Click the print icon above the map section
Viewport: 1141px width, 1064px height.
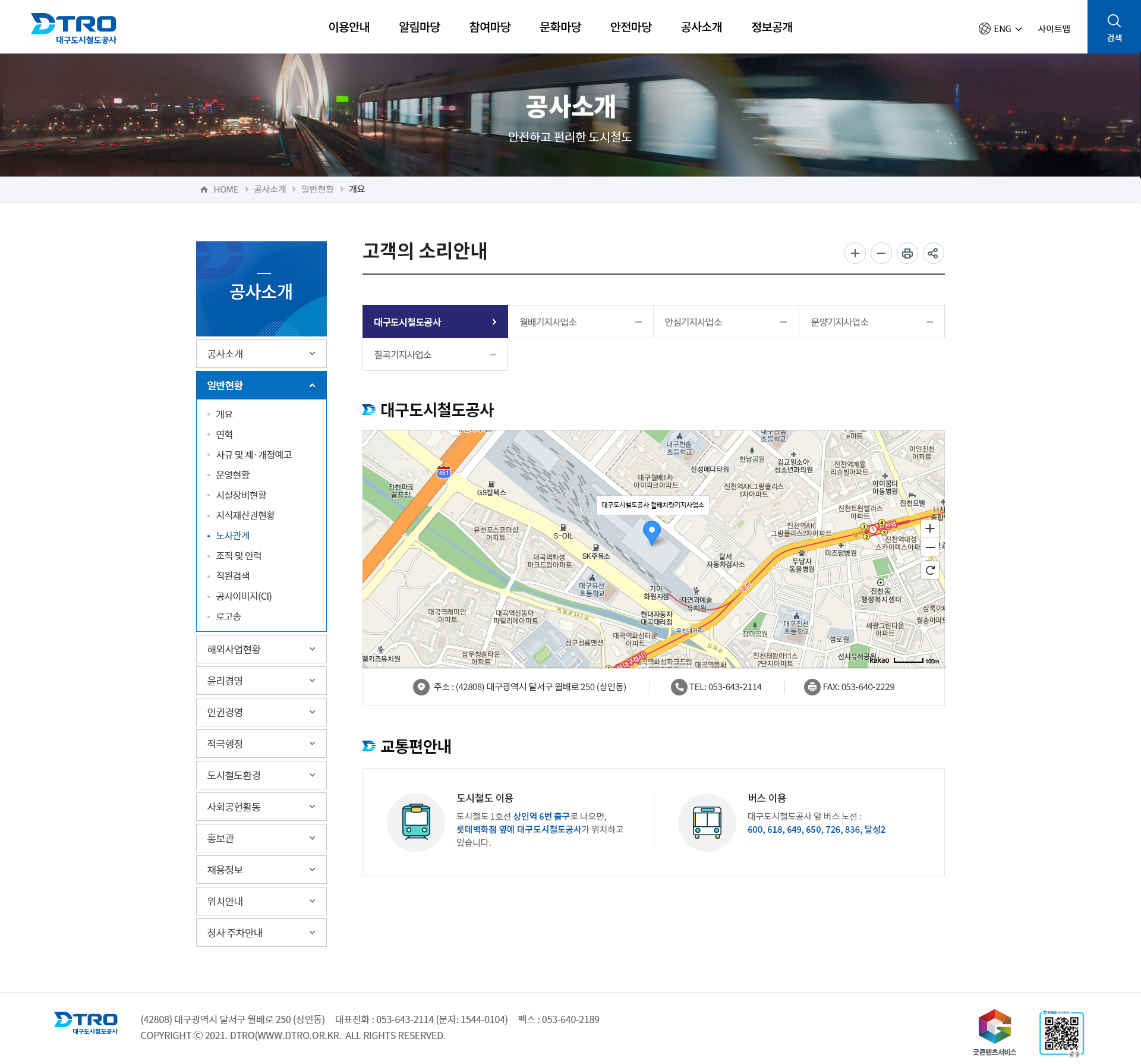click(907, 253)
